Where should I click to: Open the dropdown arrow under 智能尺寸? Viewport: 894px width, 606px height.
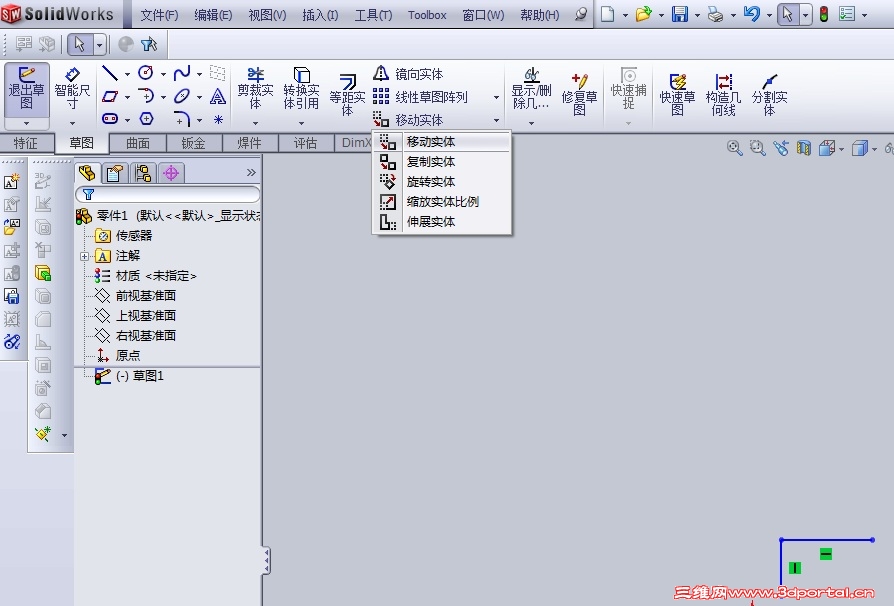(72, 123)
